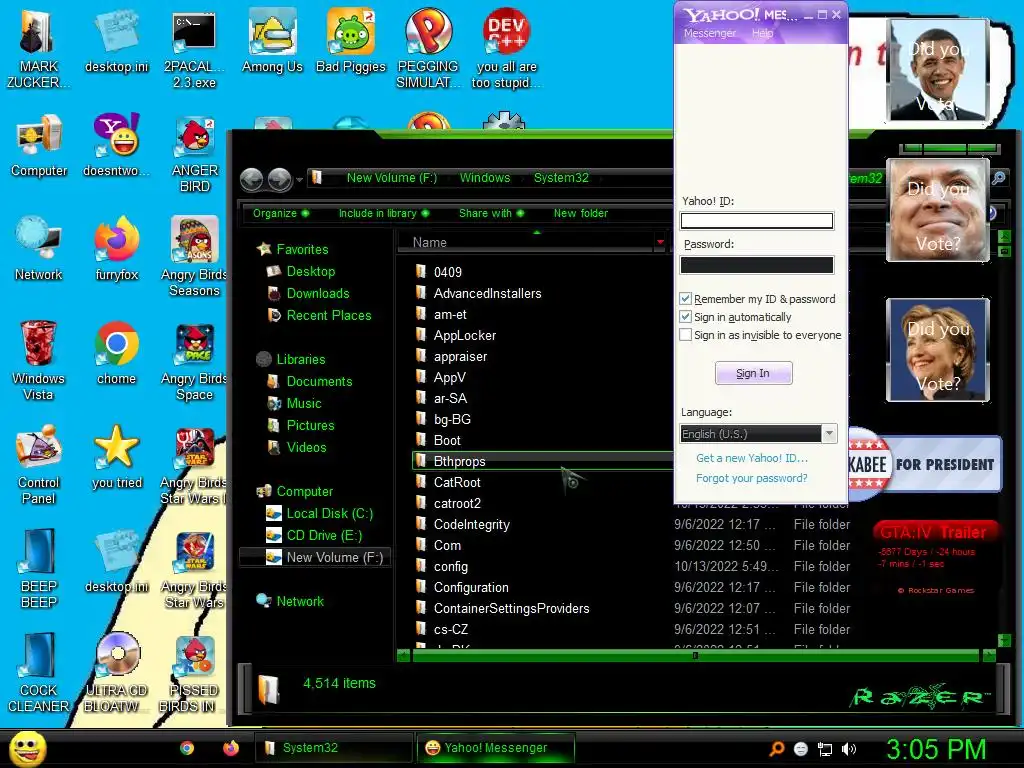The height and width of the screenshot is (768, 1024).
Task: Open the COCK CLEANER desktop icon
Action: point(39,673)
